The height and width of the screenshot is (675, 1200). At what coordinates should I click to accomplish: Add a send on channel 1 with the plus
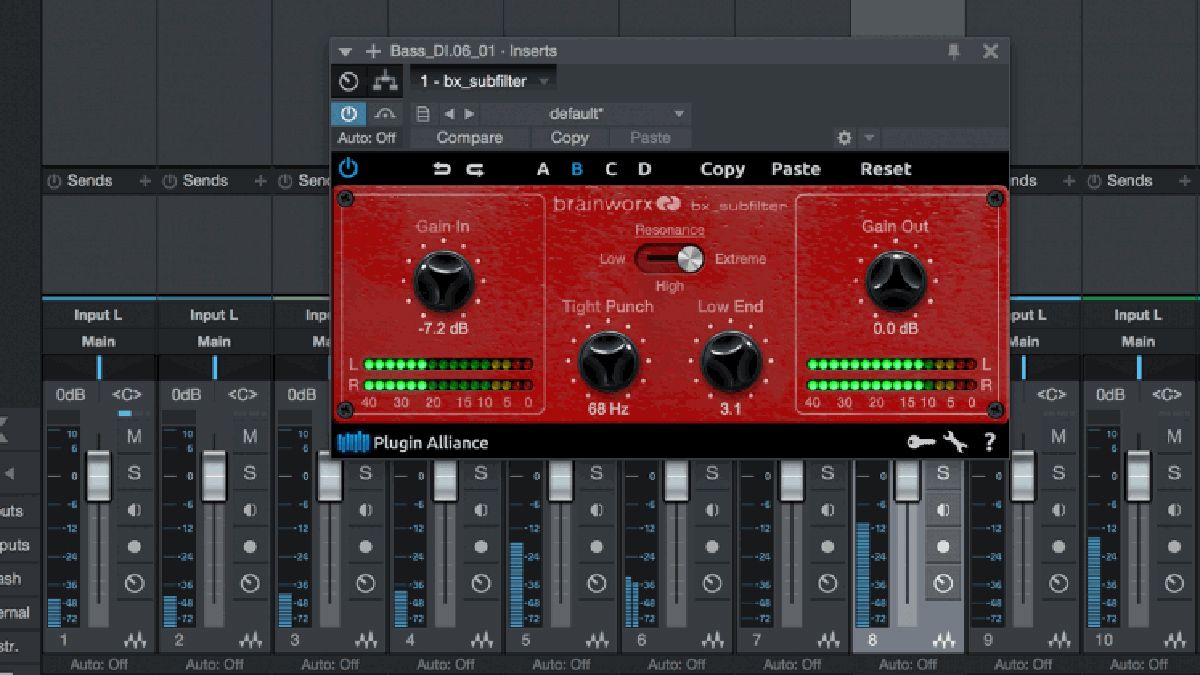click(x=145, y=181)
